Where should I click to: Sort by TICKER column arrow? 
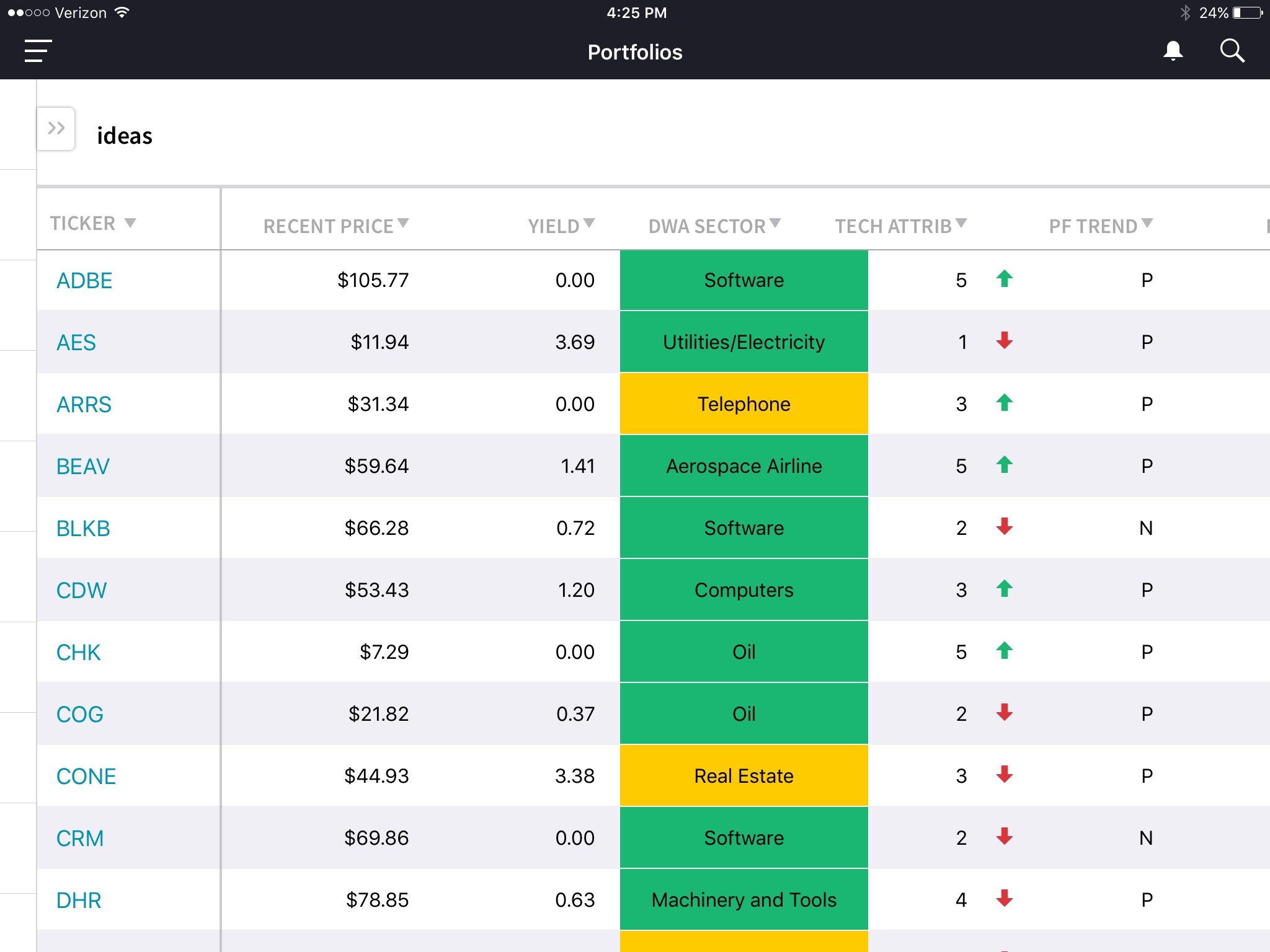[130, 223]
